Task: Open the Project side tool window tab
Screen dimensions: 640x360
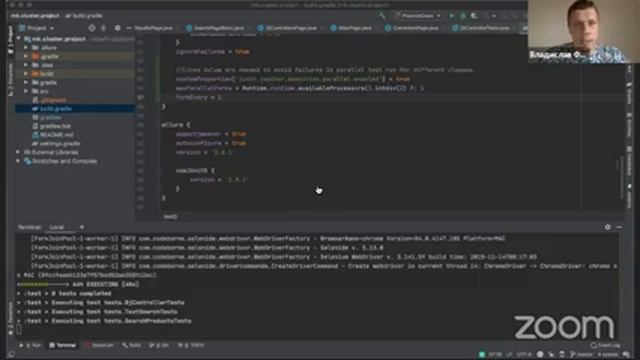Action: tap(10, 40)
